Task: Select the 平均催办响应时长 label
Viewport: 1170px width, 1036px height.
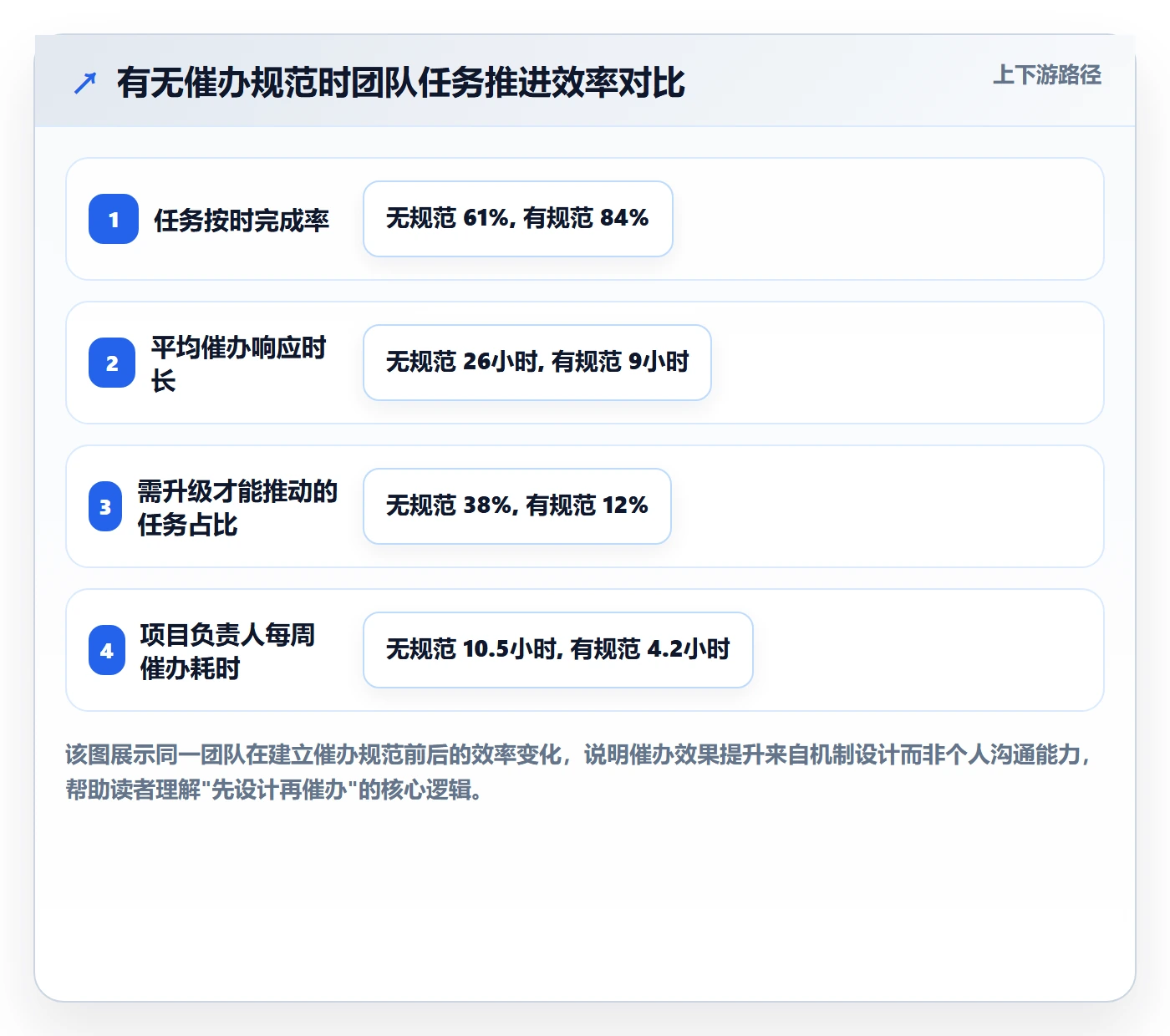Action: [x=239, y=363]
